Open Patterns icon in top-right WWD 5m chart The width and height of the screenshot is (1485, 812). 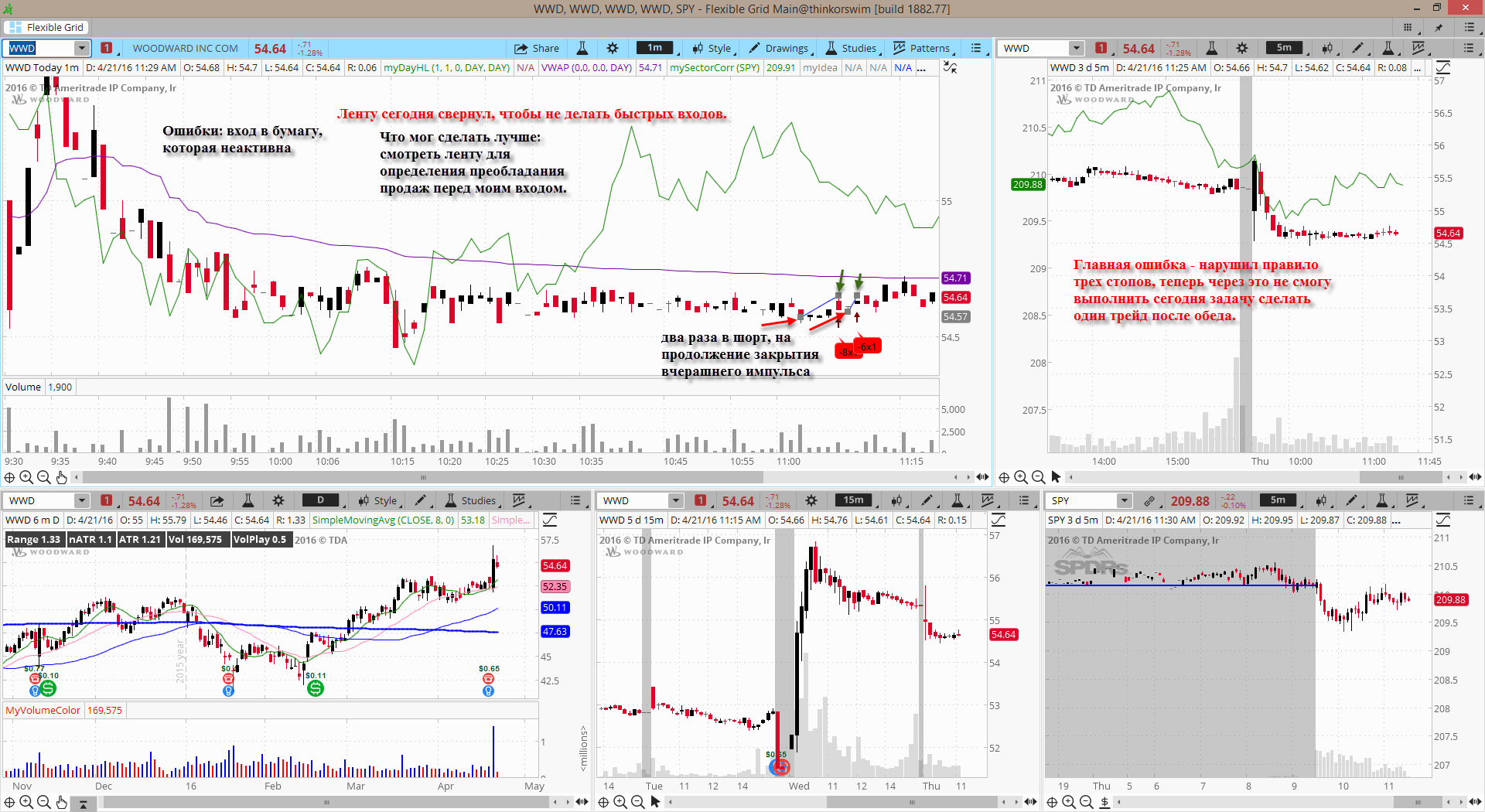[1418, 48]
